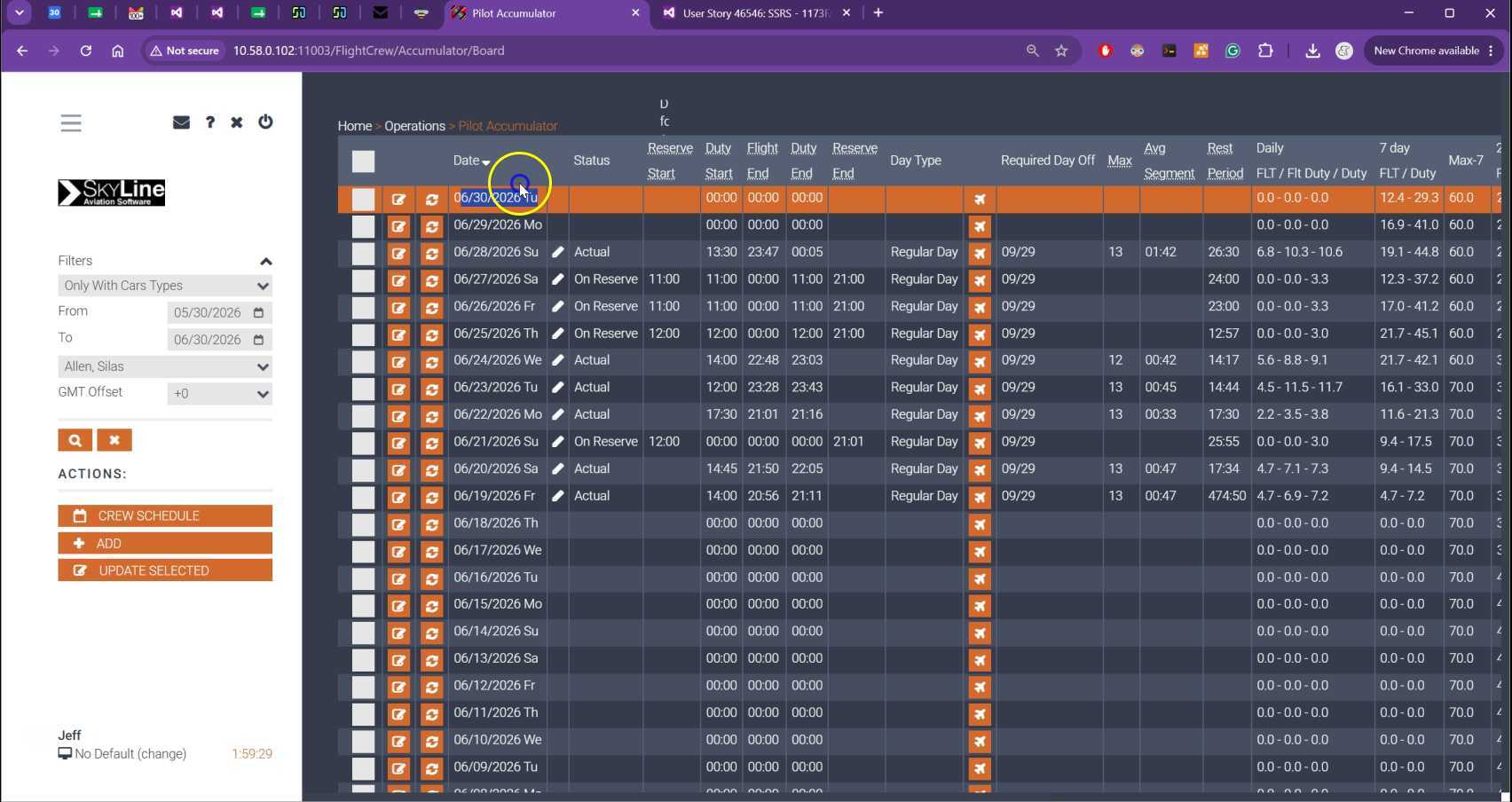Click the search filter button
Screen dimensions: 1512x802
click(x=75, y=440)
